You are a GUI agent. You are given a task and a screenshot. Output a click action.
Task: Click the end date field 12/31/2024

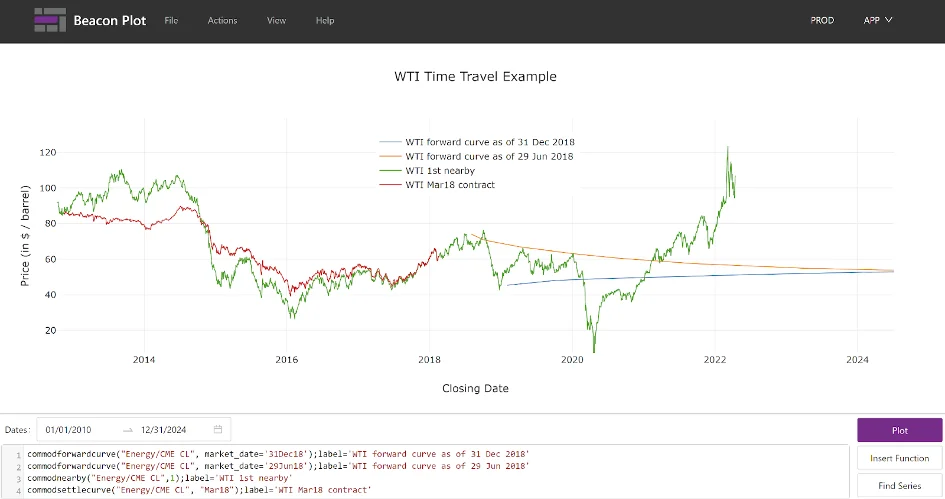coord(164,430)
